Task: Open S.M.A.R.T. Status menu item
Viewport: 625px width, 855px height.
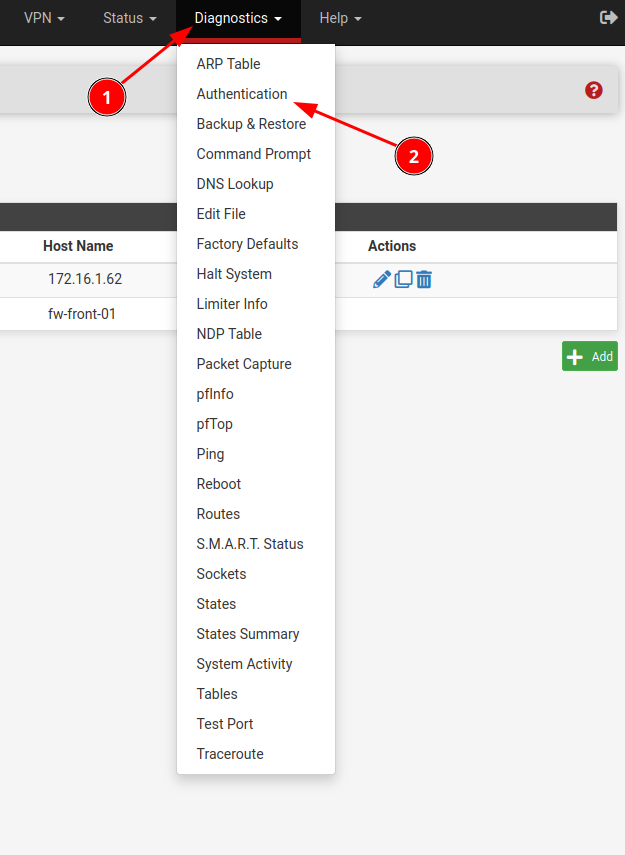Action: point(250,544)
